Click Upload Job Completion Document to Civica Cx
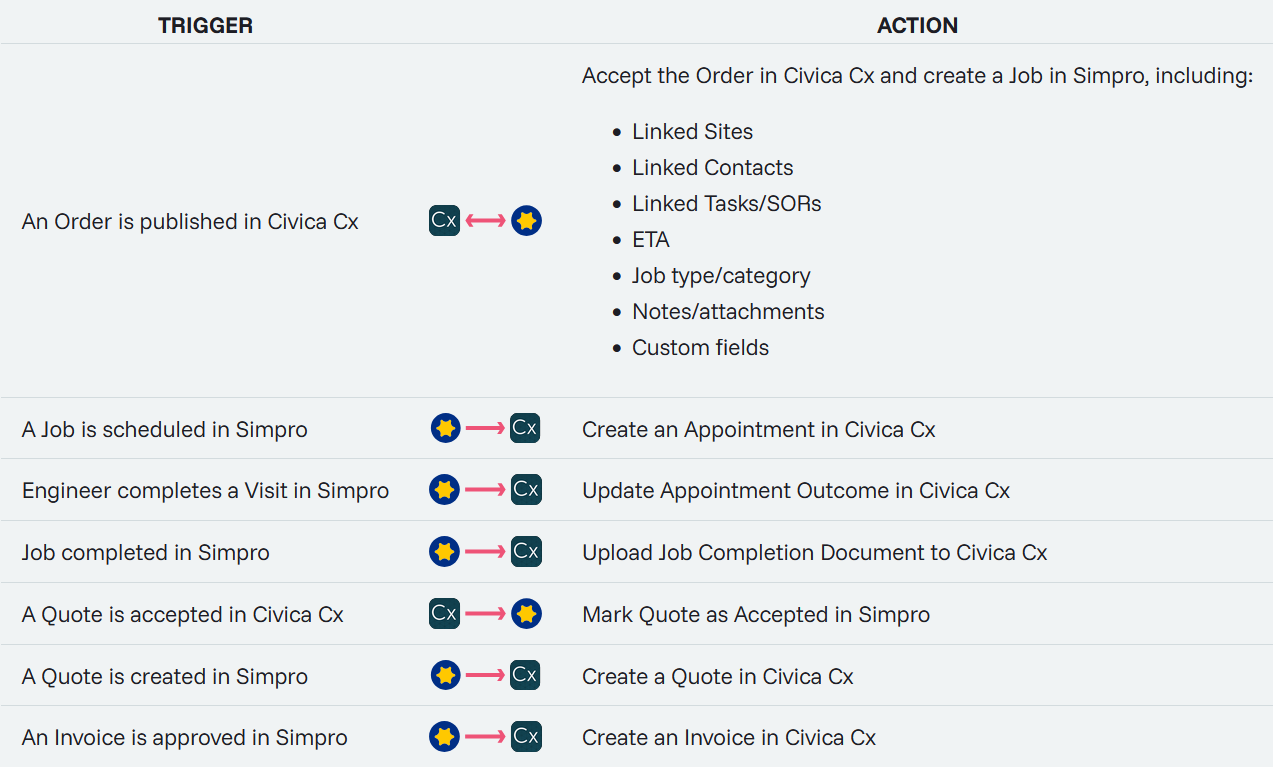1273x767 pixels. [814, 553]
